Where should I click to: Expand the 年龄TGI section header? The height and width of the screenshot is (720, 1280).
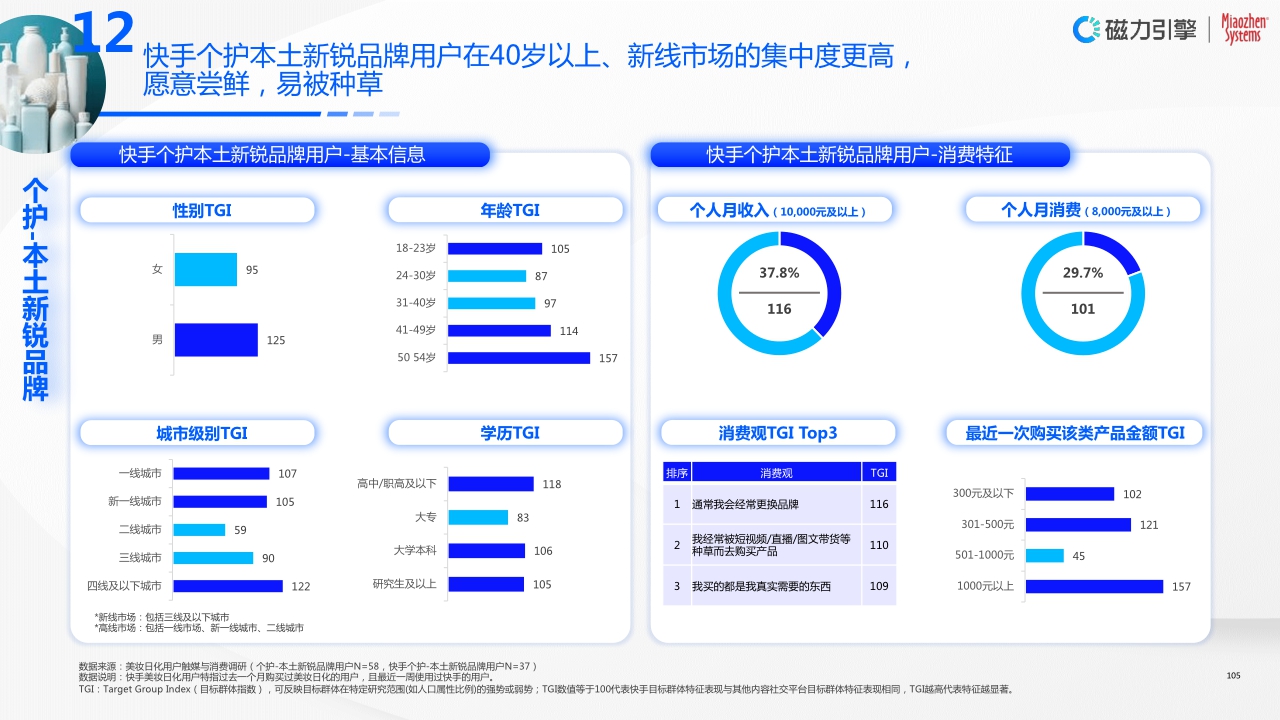pyautogui.click(x=506, y=210)
